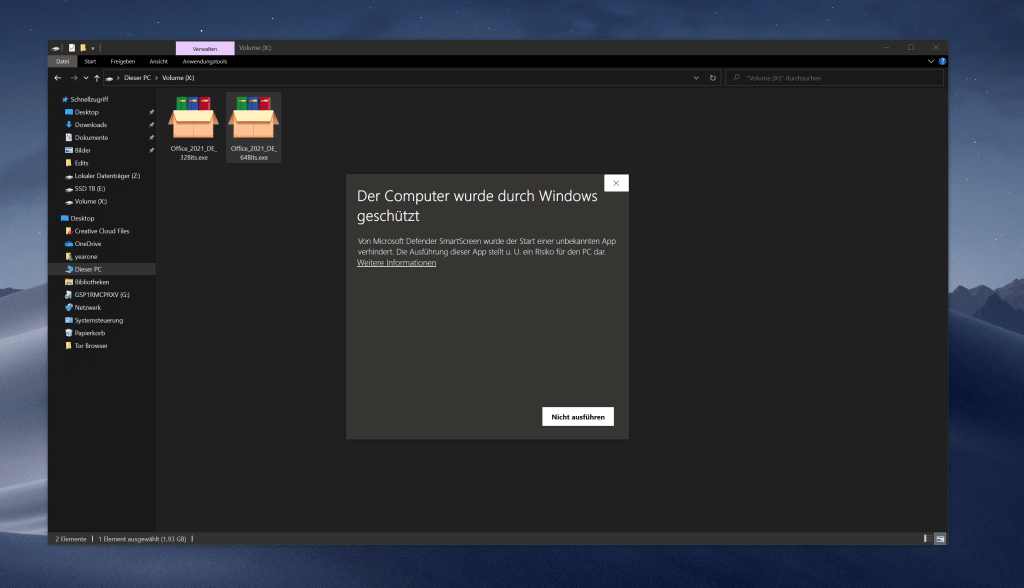Open the Anwendungstools ribbon tab
The height and width of the screenshot is (588, 1024).
pos(204,61)
